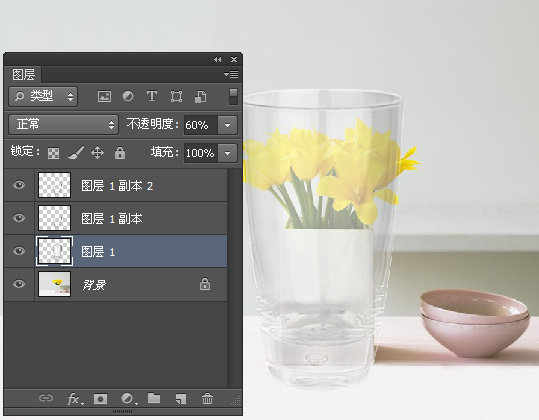Add a layer style via fx

[75, 399]
